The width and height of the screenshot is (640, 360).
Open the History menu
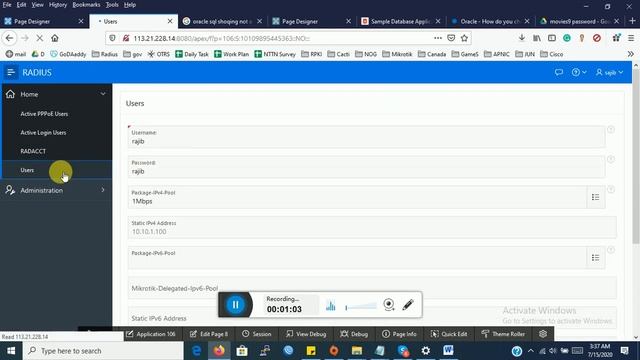[x=58, y=5]
